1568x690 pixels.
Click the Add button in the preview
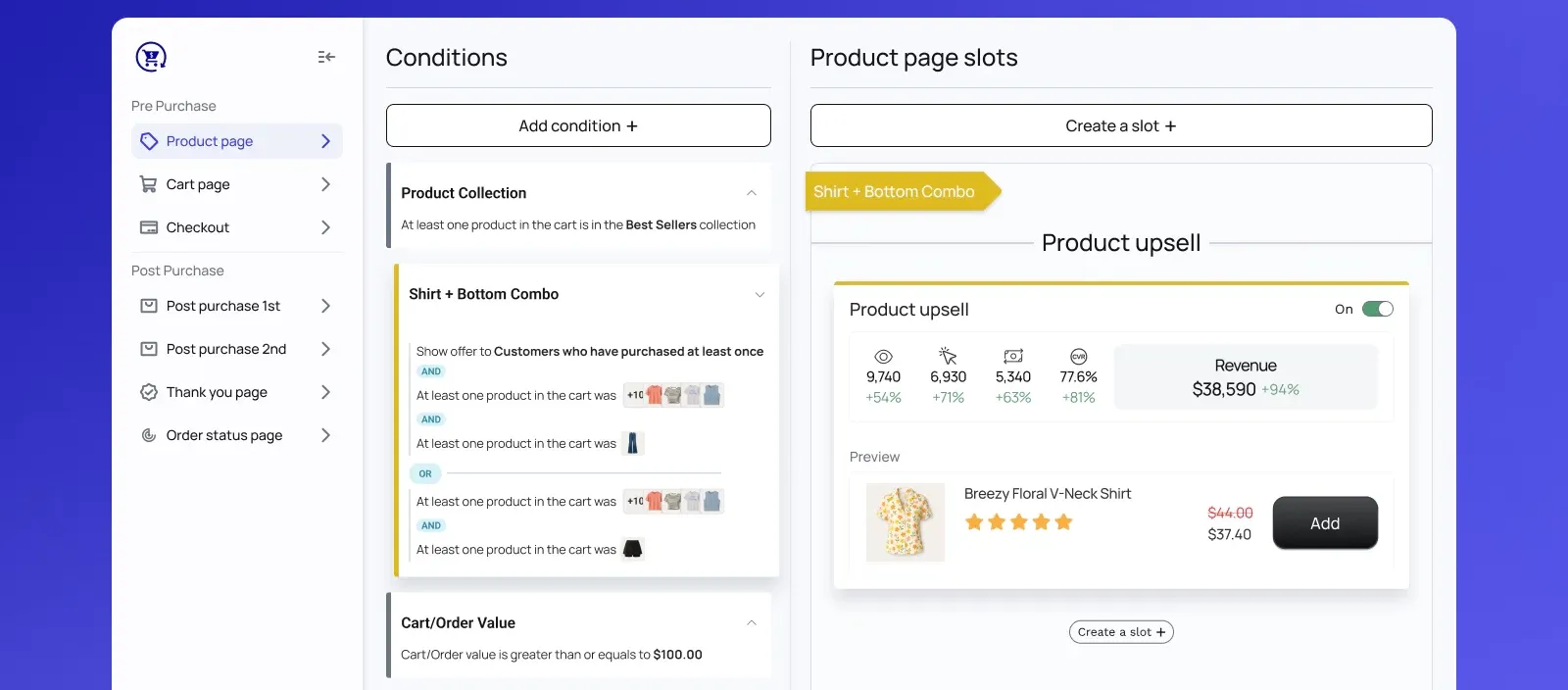[1325, 523]
